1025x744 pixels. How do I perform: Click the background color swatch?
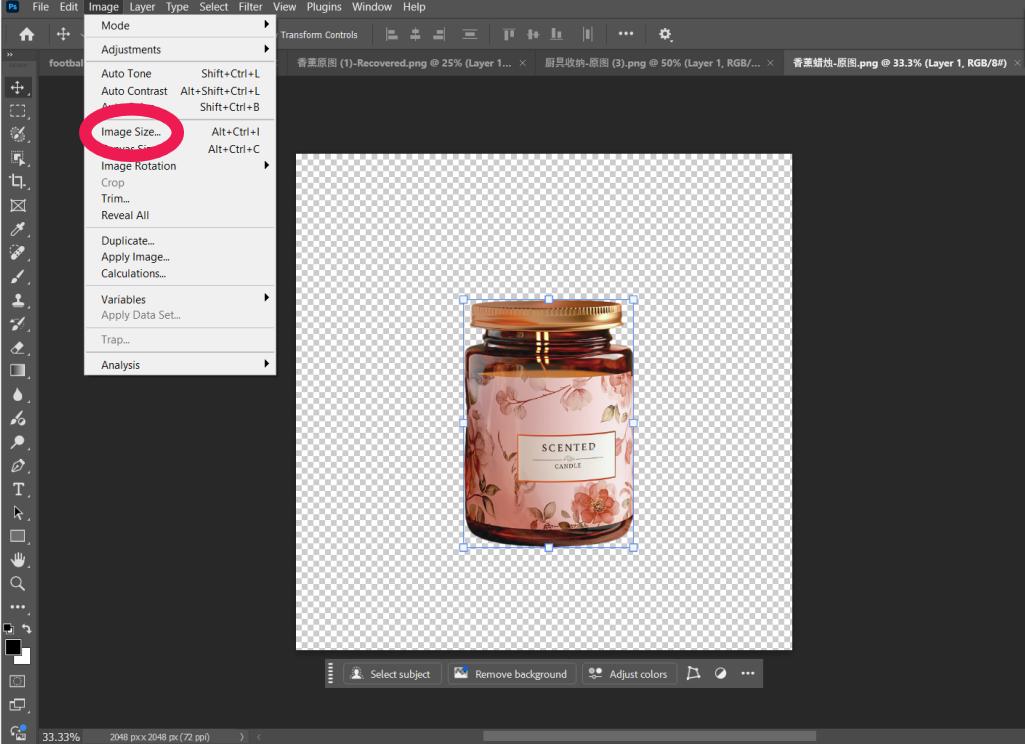pyautogui.click(x=25, y=658)
